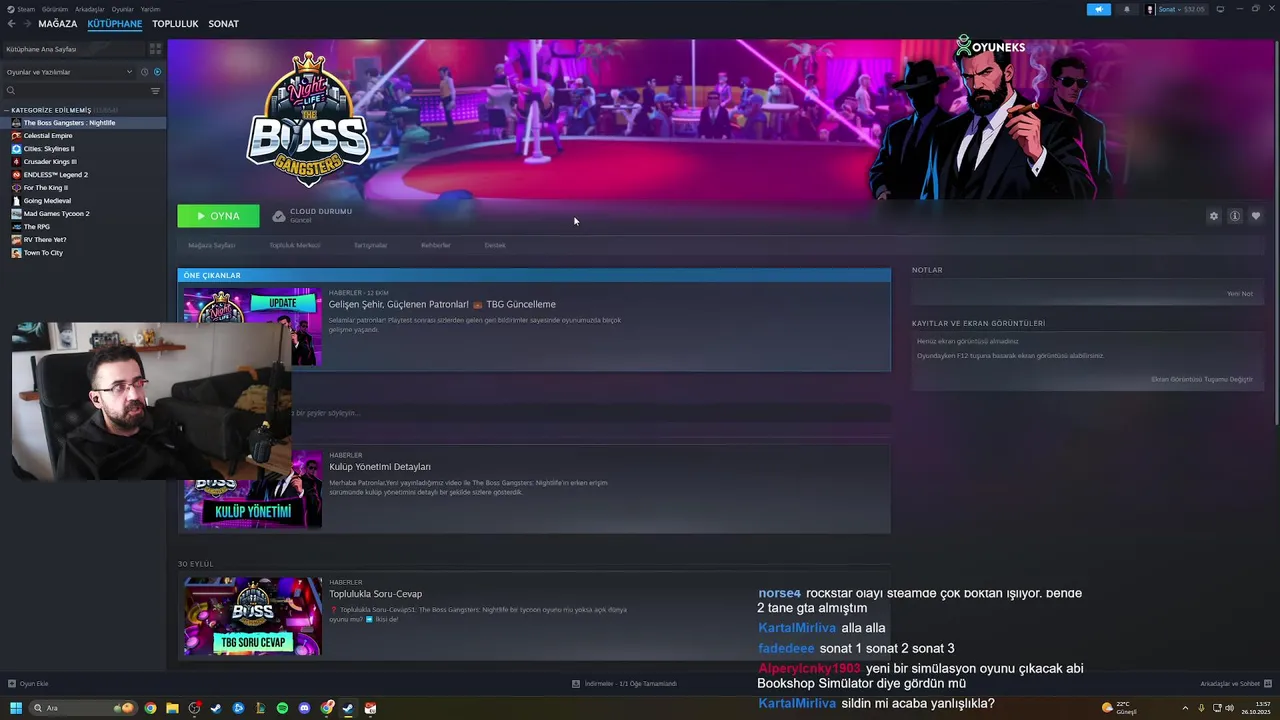
Task: Click the Steam forward navigation arrow
Action: (26, 24)
